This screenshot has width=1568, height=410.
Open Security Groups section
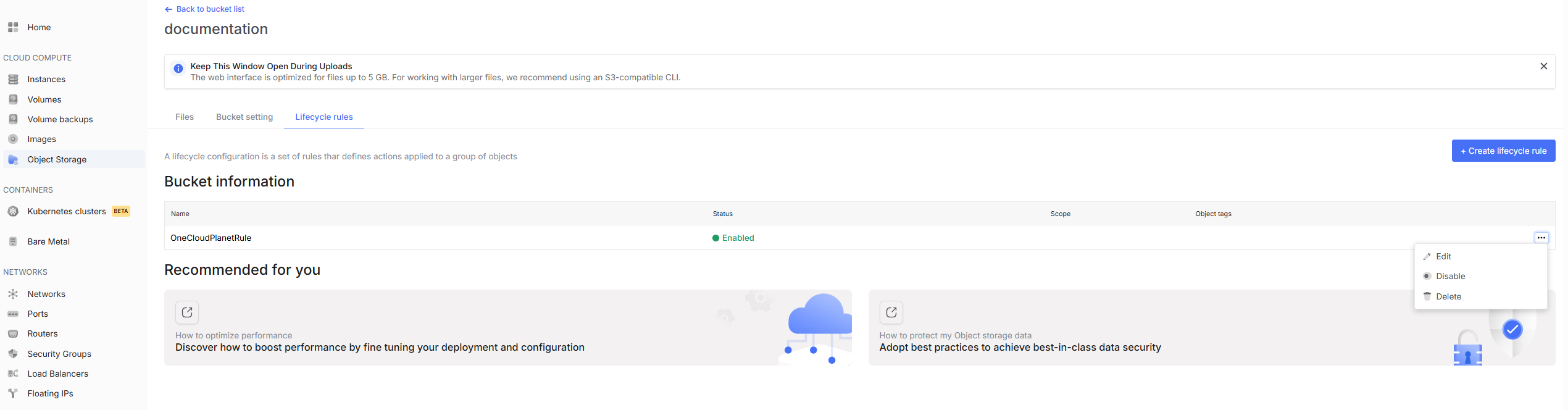59,354
